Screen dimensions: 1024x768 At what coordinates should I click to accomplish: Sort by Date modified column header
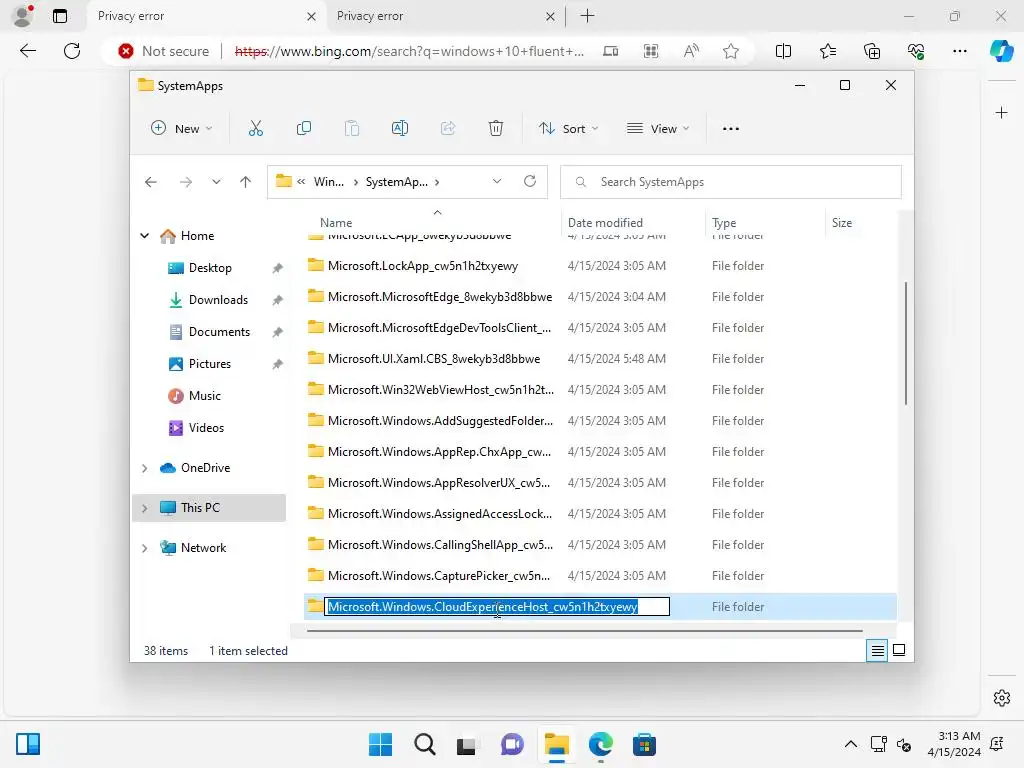(x=605, y=223)
